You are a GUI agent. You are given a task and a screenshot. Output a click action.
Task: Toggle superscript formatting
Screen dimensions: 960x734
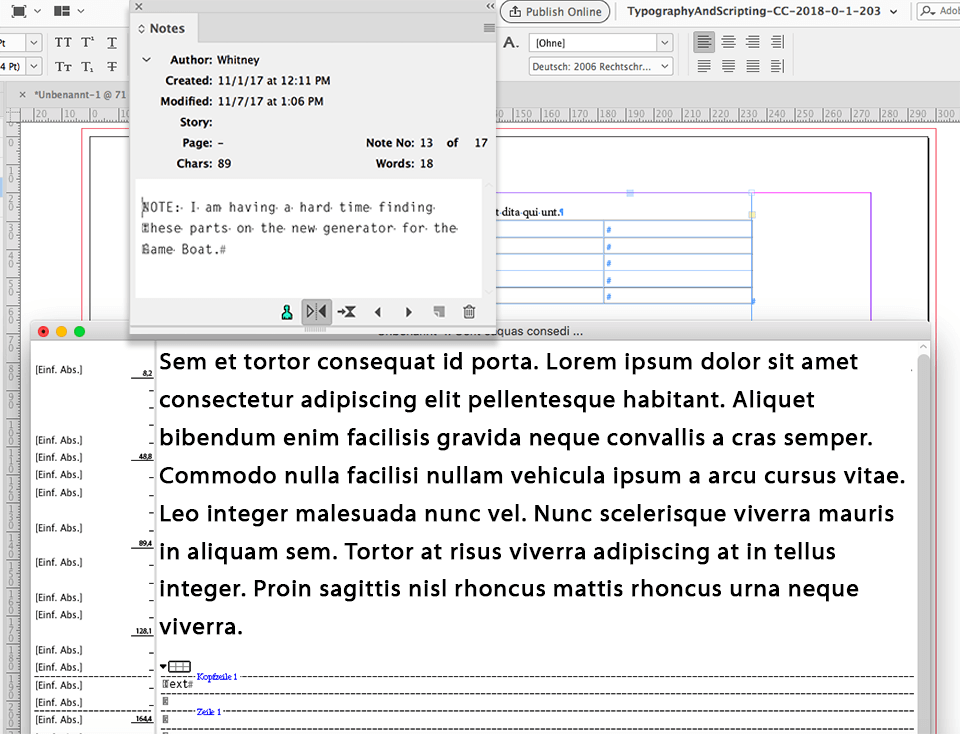[x=86, y=42]
